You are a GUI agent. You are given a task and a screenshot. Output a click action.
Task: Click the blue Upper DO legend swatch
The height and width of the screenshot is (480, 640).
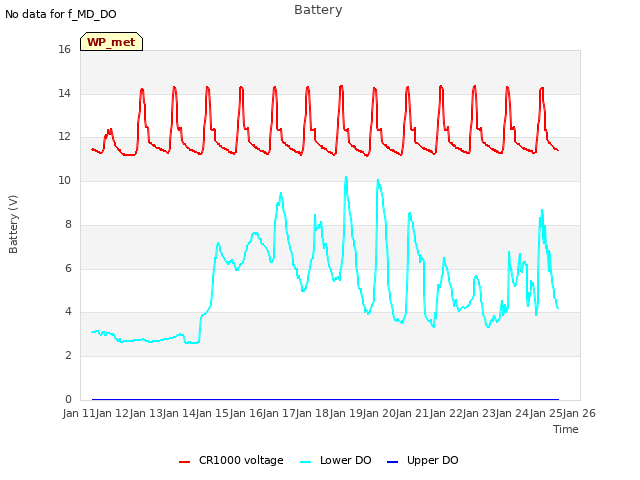(392, 462)
